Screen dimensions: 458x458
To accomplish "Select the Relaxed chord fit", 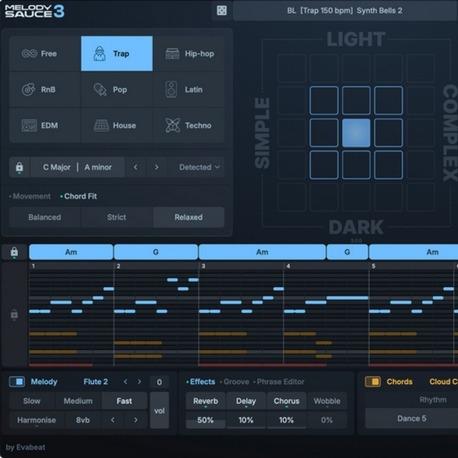I will (189, 217).
